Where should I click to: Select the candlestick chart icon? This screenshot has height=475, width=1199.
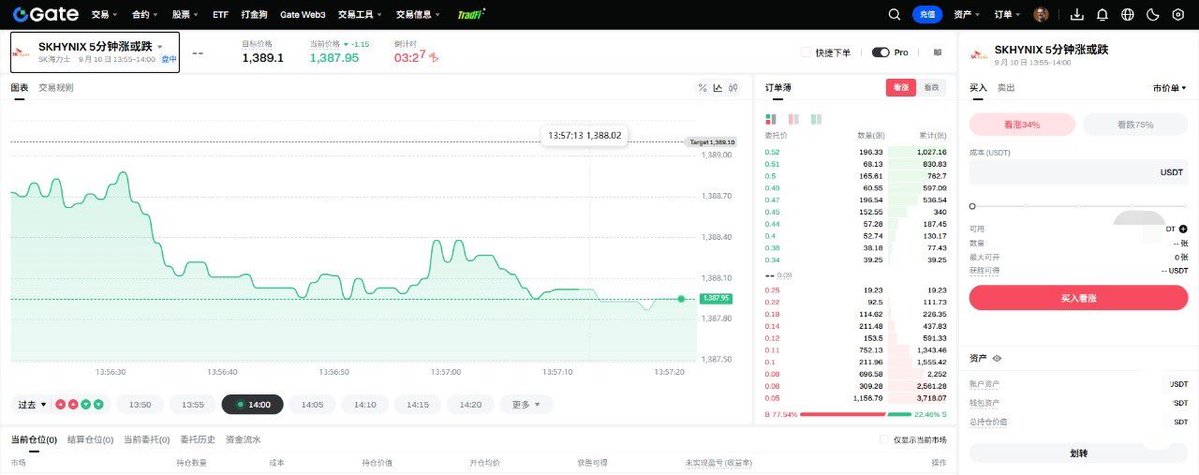point(733,88)
